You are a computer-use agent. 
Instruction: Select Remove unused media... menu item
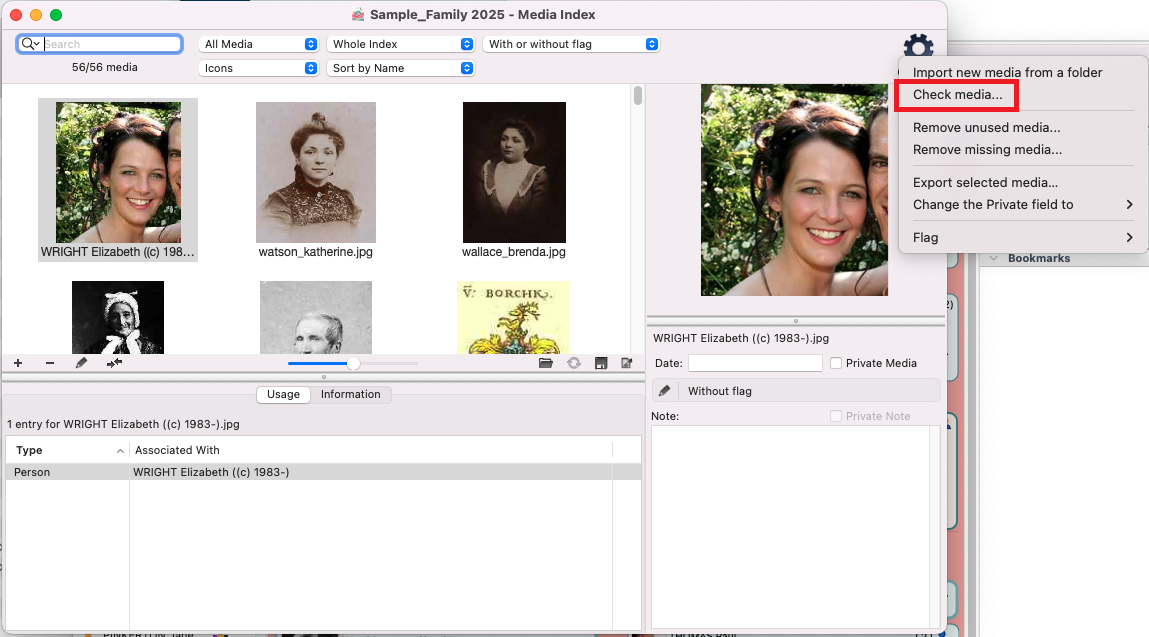click(x=986, y=127)
